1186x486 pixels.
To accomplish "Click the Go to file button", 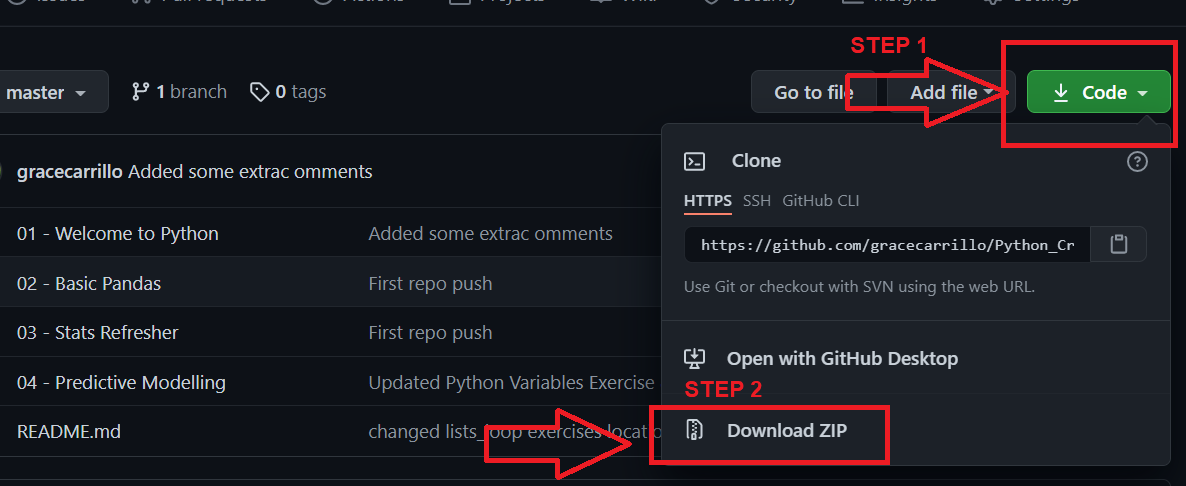I will point(813,92).
